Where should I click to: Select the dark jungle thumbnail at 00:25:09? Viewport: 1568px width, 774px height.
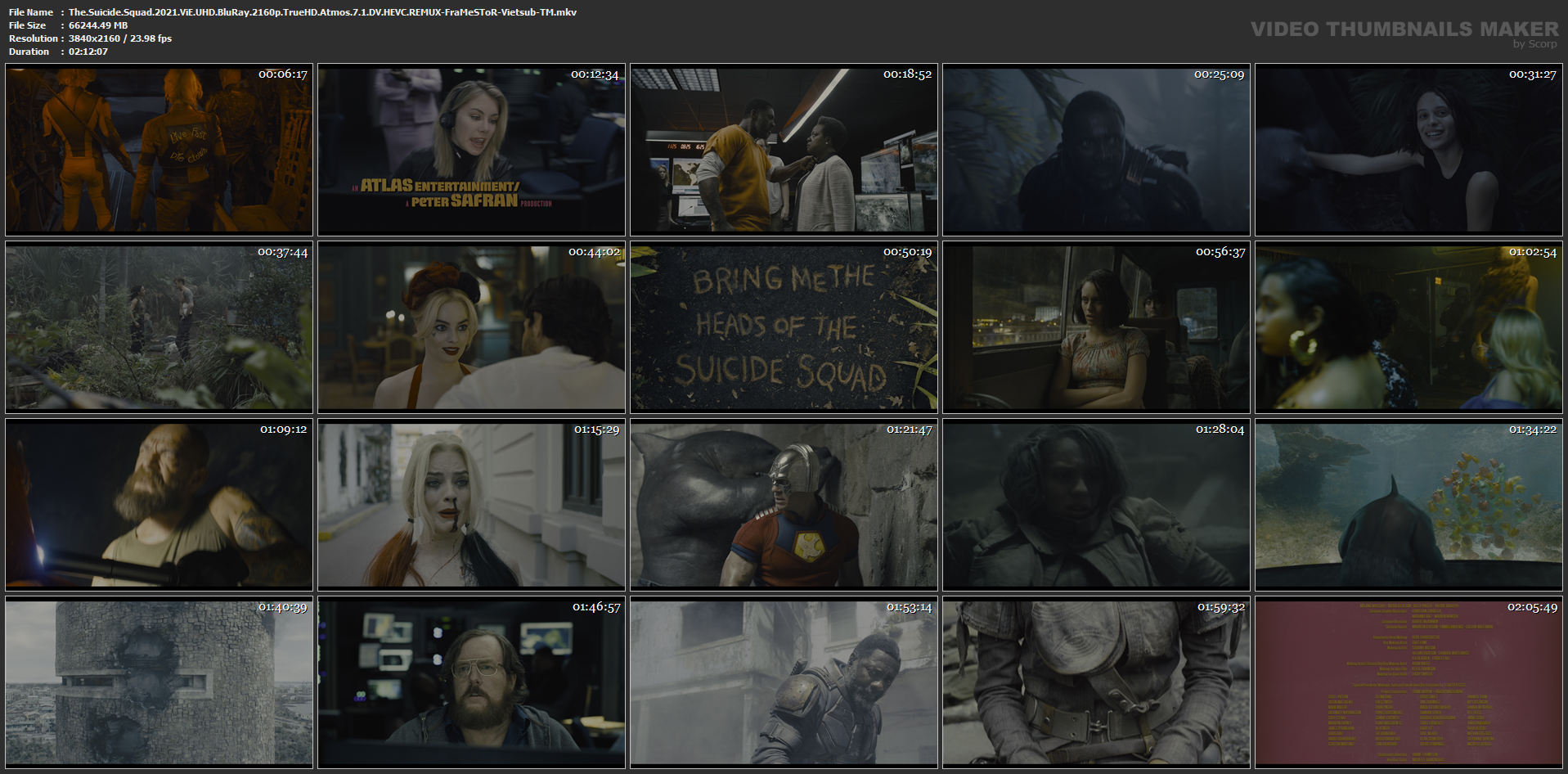click(x=1096, y=150)
